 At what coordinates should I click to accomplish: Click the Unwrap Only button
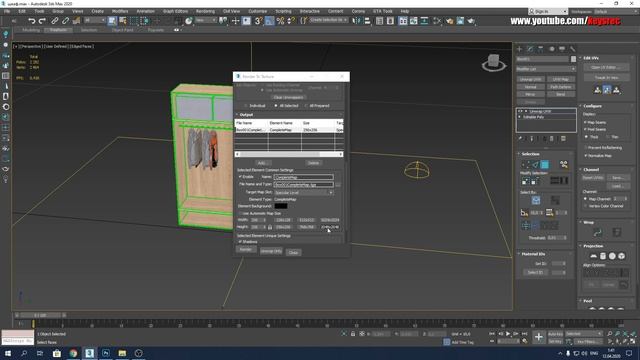[271, 251]
